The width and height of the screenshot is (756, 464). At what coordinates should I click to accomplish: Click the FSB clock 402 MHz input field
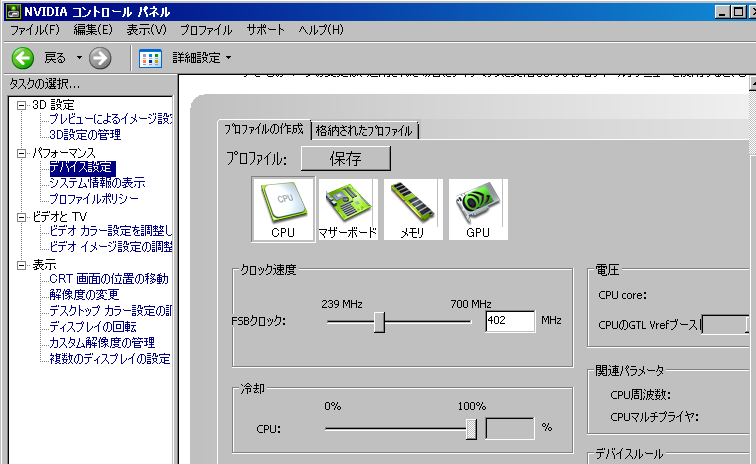(x=510, y=321)
